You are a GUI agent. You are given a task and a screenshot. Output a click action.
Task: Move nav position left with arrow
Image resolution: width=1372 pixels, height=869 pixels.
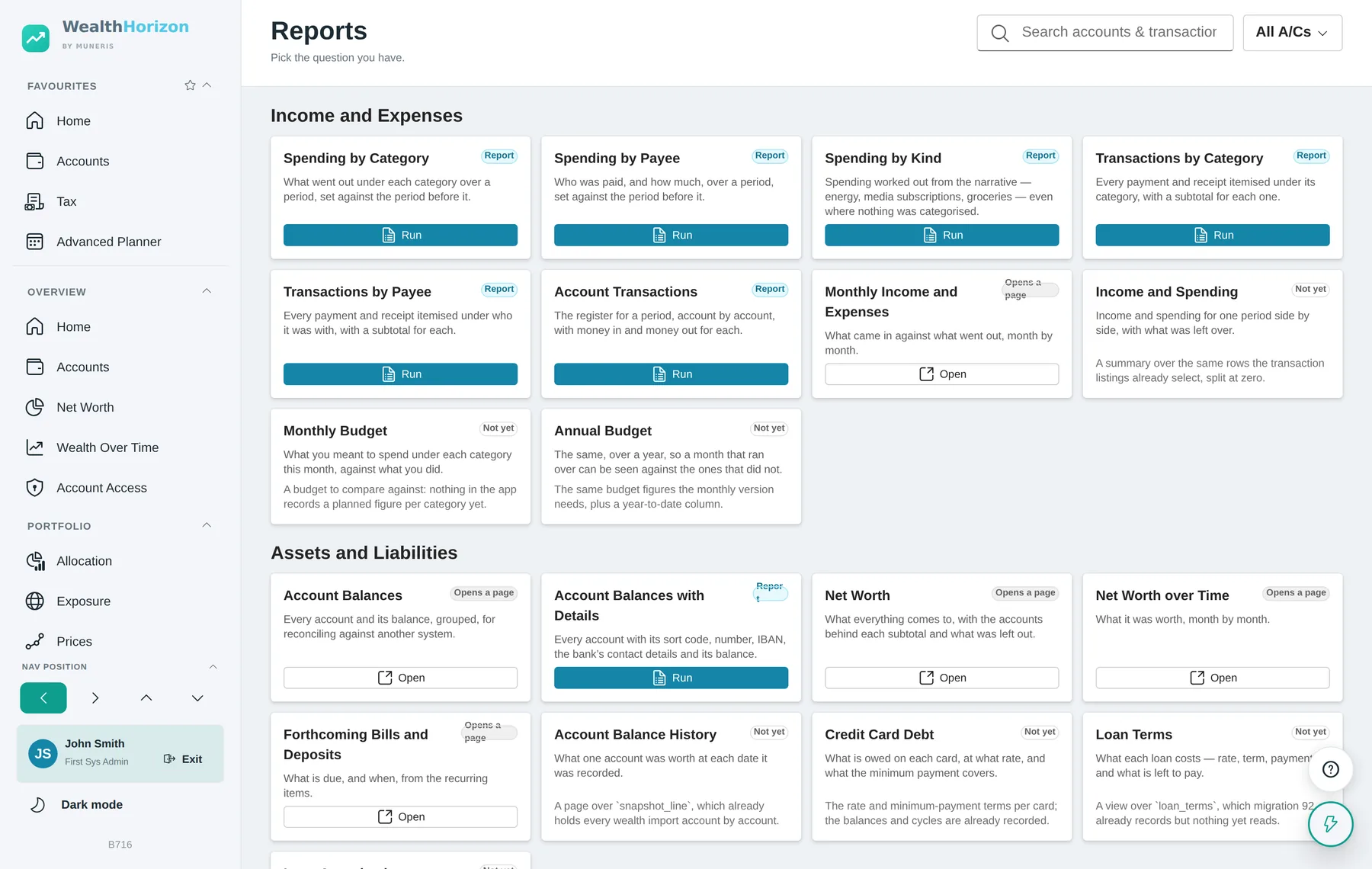point(43,698)
